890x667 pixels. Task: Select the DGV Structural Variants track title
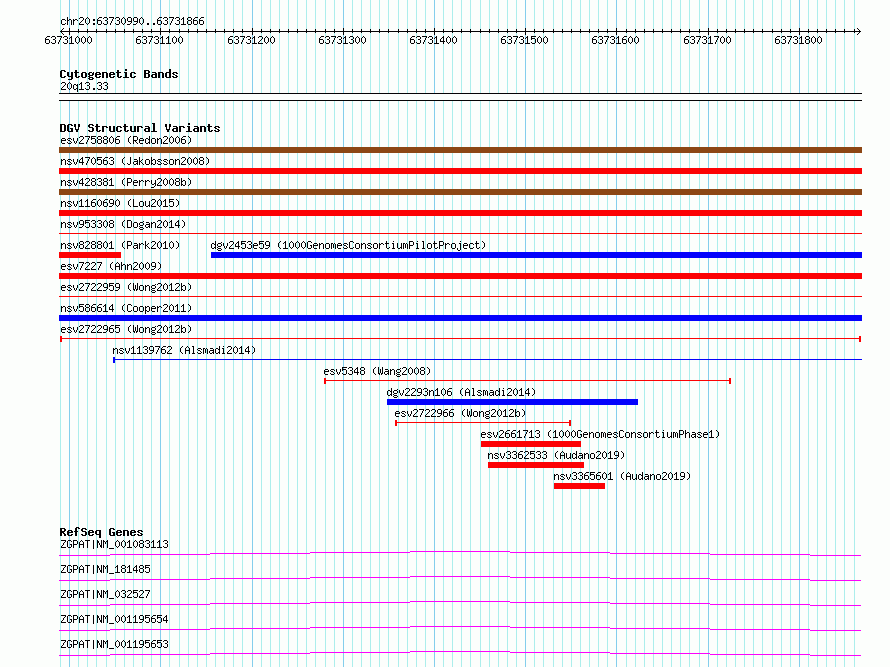coord(140,128)
